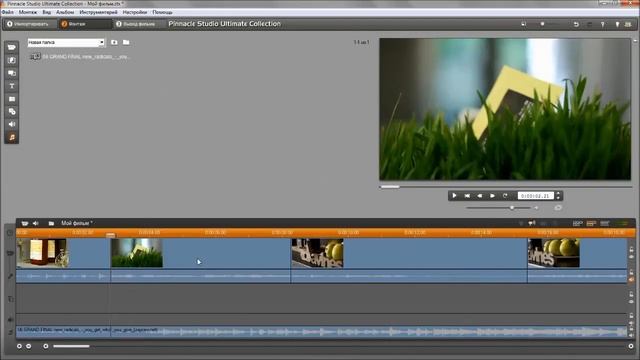
Task: Step forward one frame in preview
Action: (493, 196)
